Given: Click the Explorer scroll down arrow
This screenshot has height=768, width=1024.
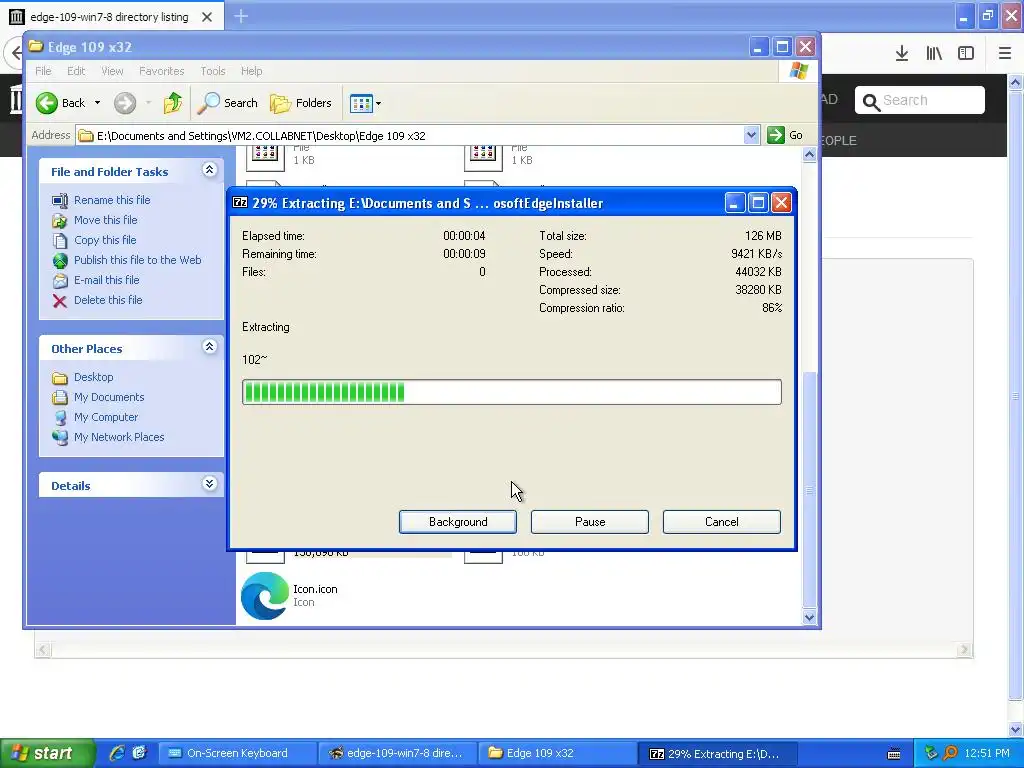Looking at the screenshot, I should (809, 617).
